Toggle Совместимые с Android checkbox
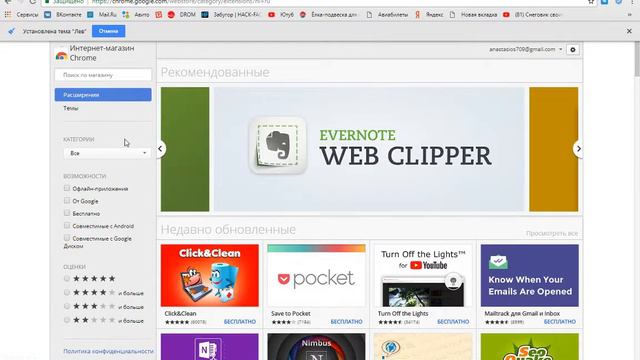Viewport: 640px width, 360px height. tap(67, 225)
